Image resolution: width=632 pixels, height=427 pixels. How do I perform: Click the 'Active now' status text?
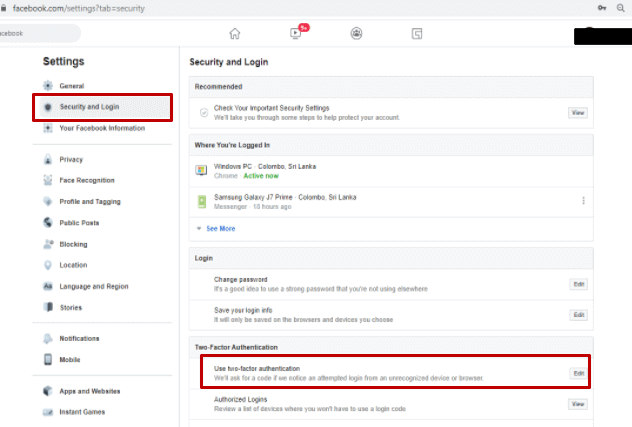(261, 176)
